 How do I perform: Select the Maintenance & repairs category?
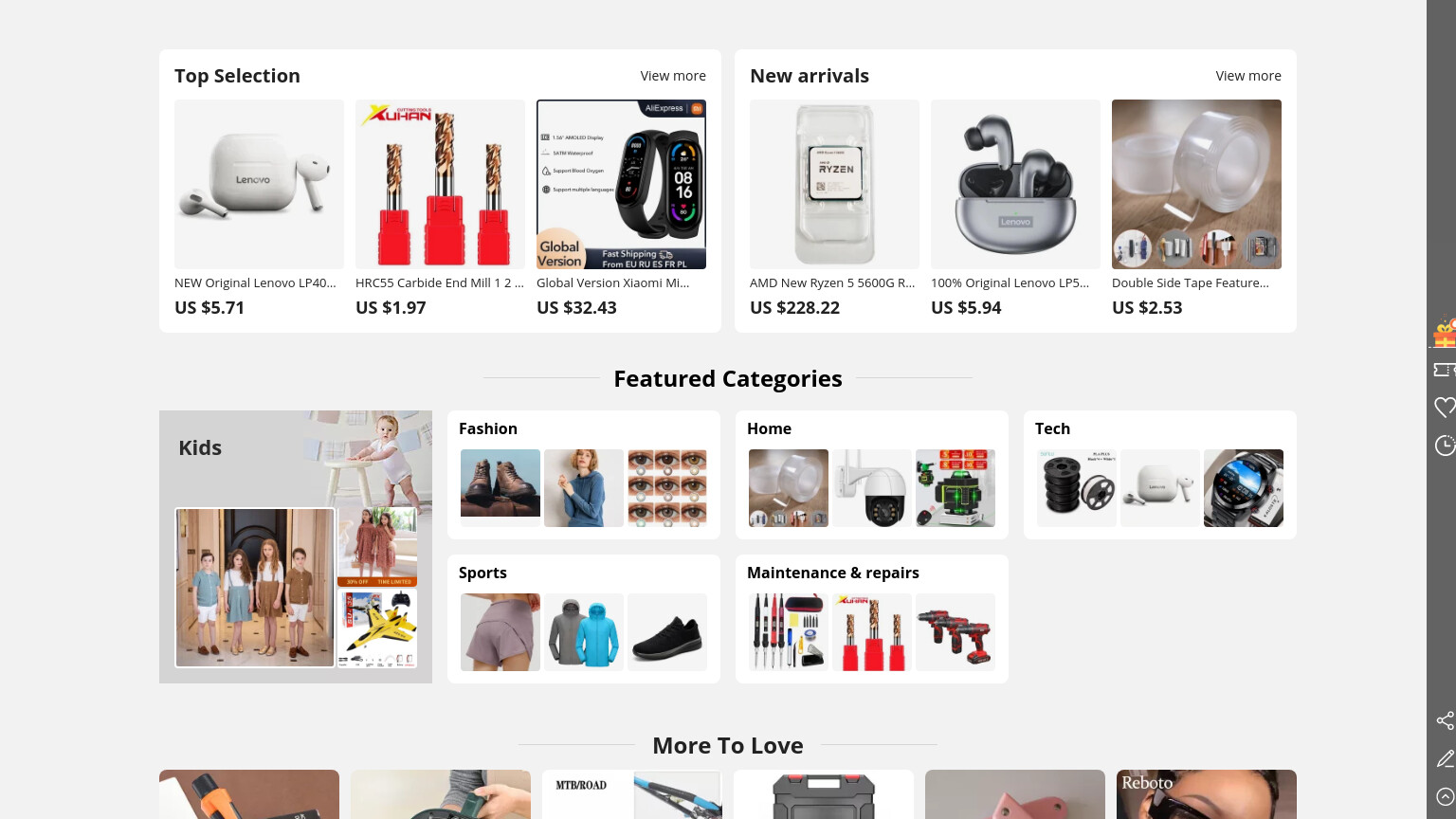[x=833, y=573]
